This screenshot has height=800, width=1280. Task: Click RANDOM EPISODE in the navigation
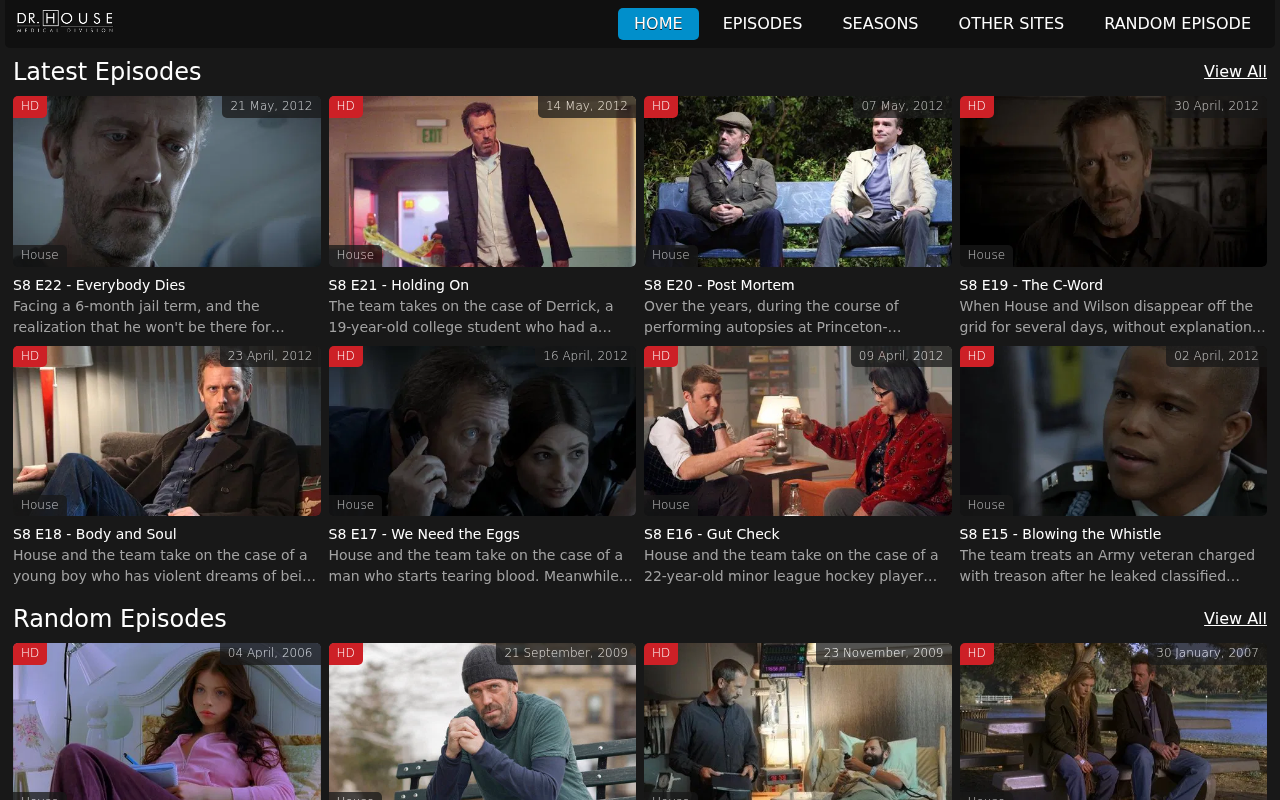coord(1177,24)
